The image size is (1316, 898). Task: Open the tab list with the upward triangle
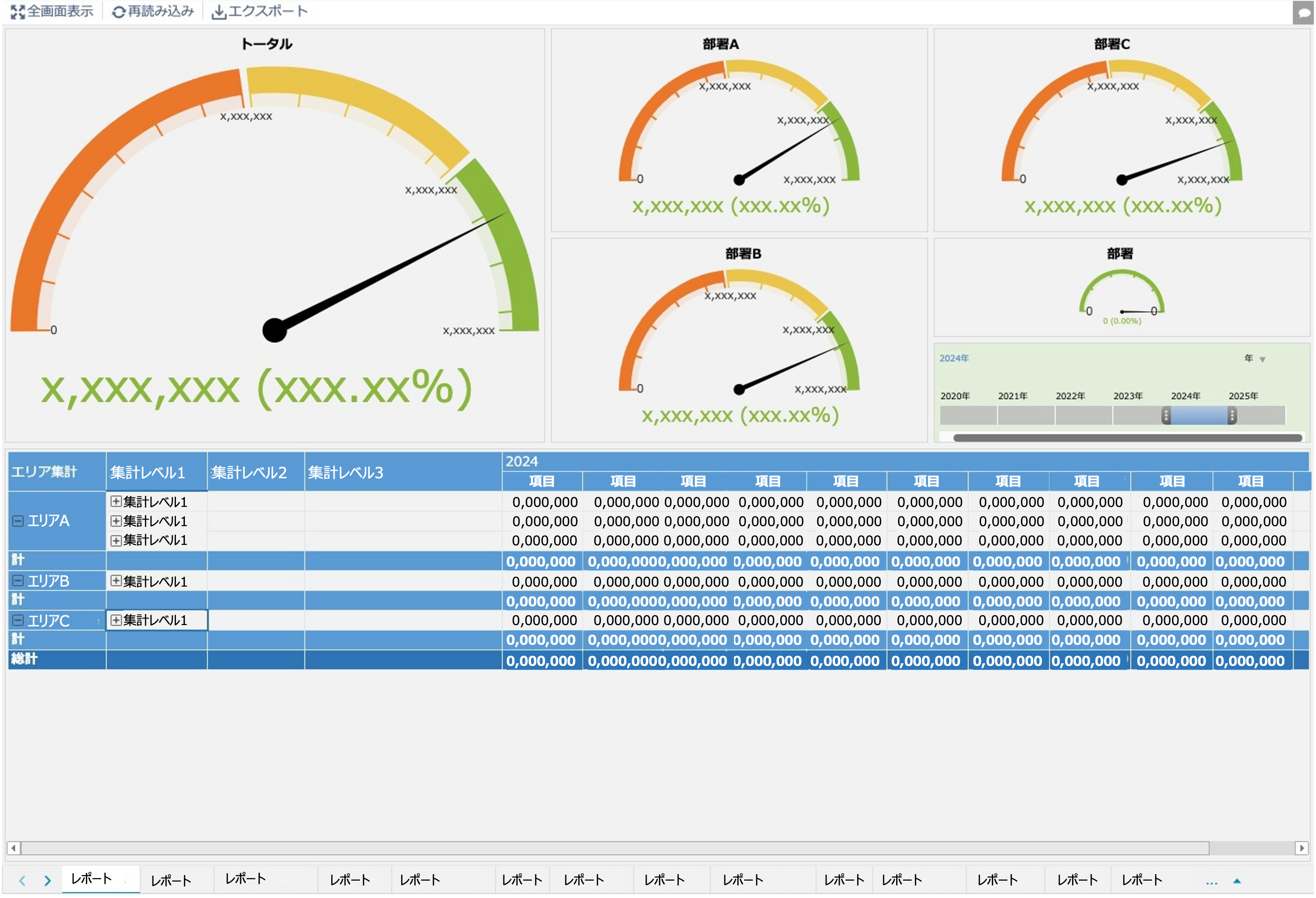click(1237, 881)
